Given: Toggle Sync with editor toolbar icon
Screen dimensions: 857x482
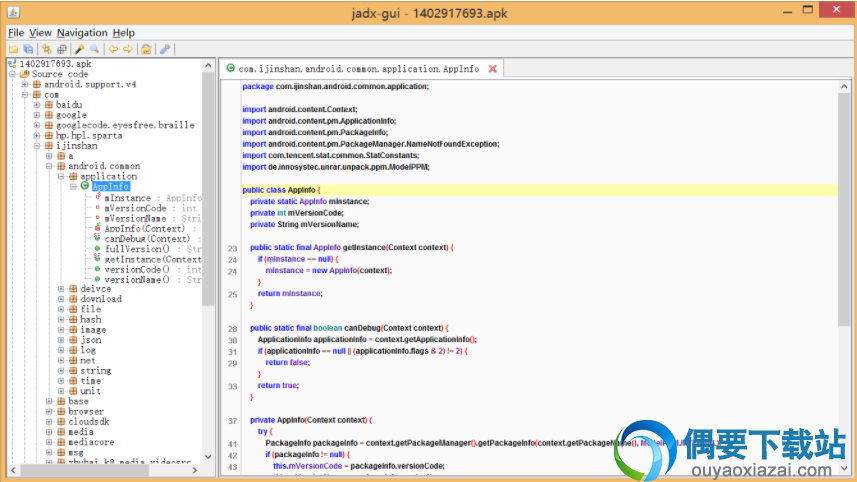Looking at the screenshot, I should 46,49.
